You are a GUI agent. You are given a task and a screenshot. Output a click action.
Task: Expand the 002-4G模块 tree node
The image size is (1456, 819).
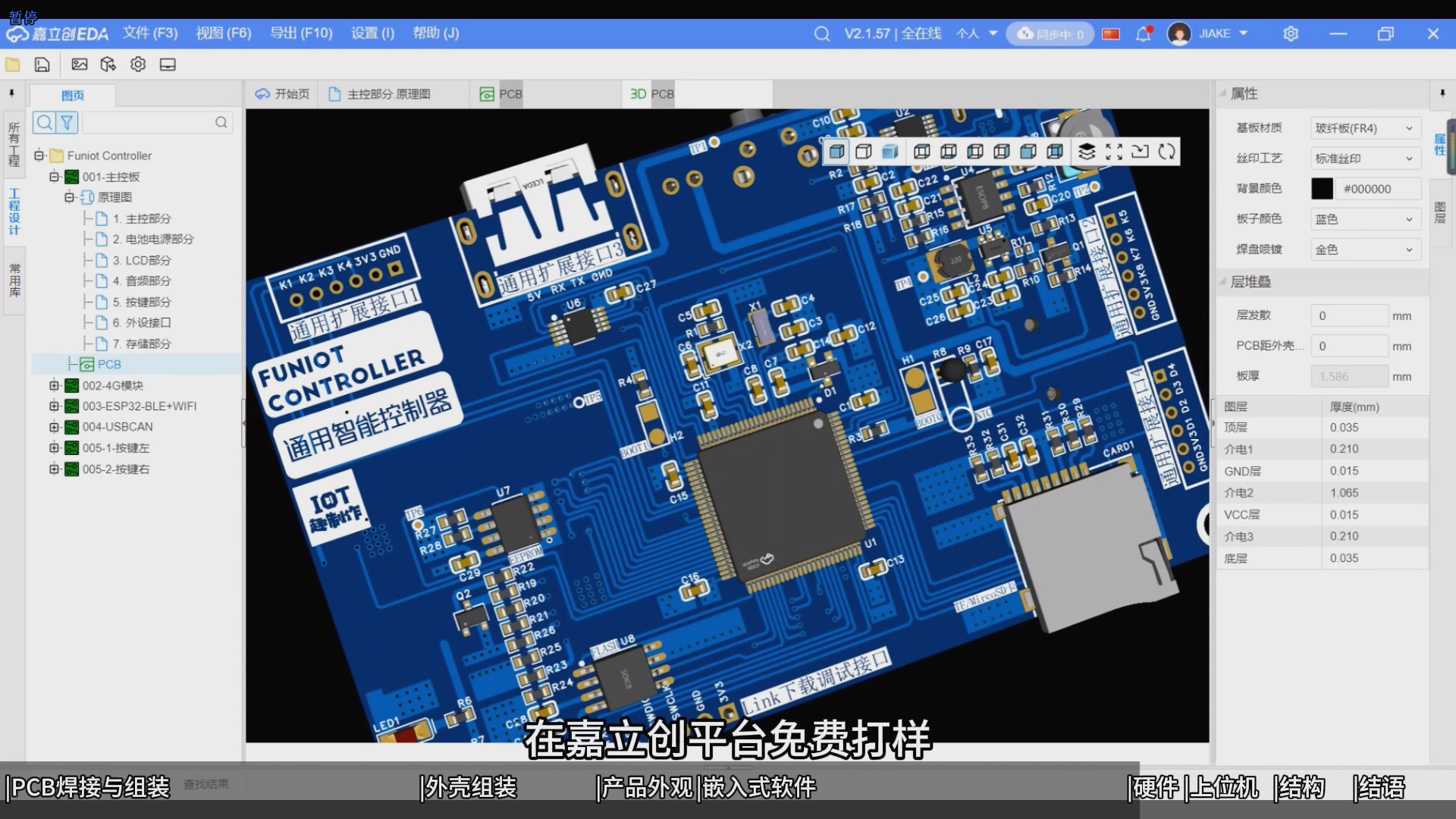pos(54,385)
